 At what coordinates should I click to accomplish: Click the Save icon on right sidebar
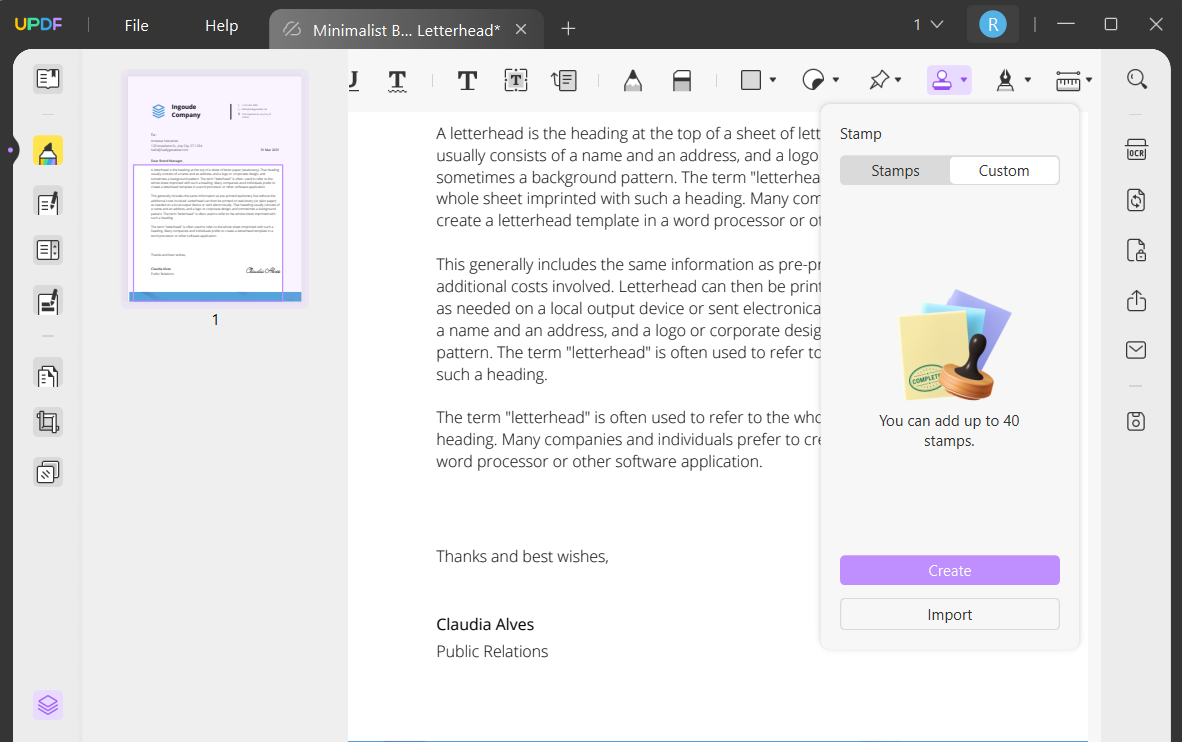[x=1137, y=421]
